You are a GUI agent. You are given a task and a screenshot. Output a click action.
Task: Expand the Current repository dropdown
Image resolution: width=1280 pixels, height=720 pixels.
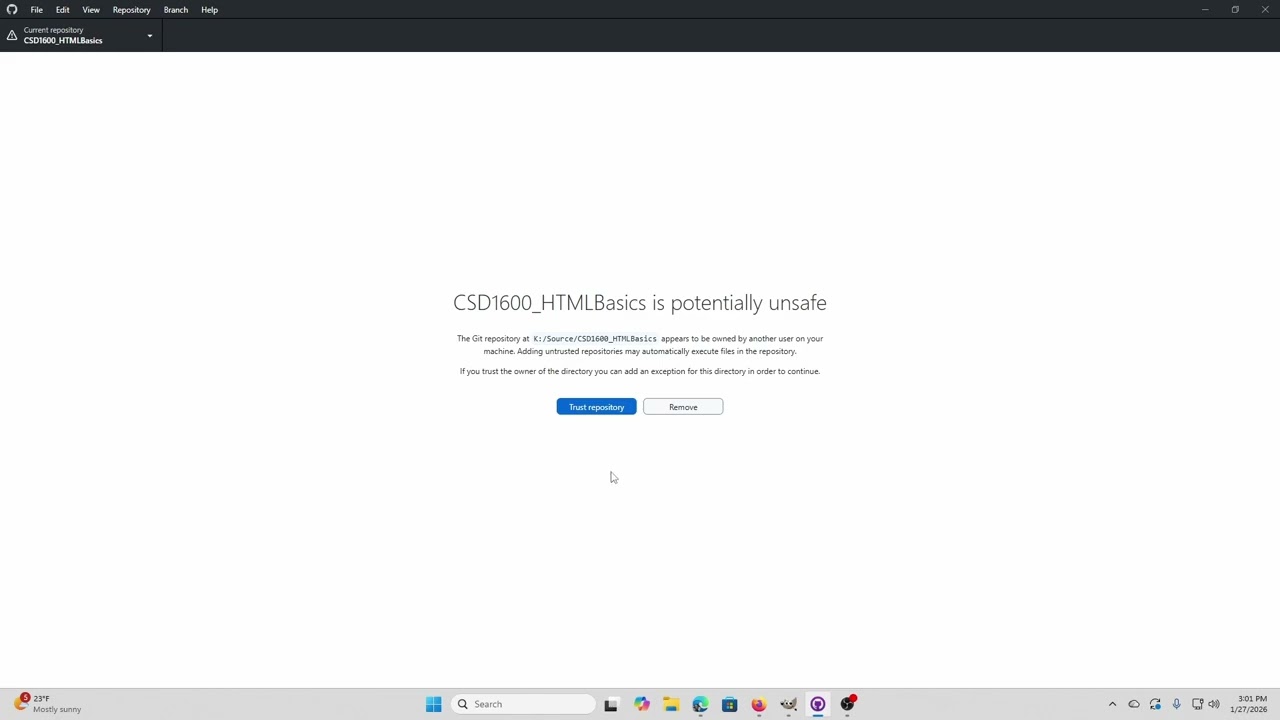point(81,35)
